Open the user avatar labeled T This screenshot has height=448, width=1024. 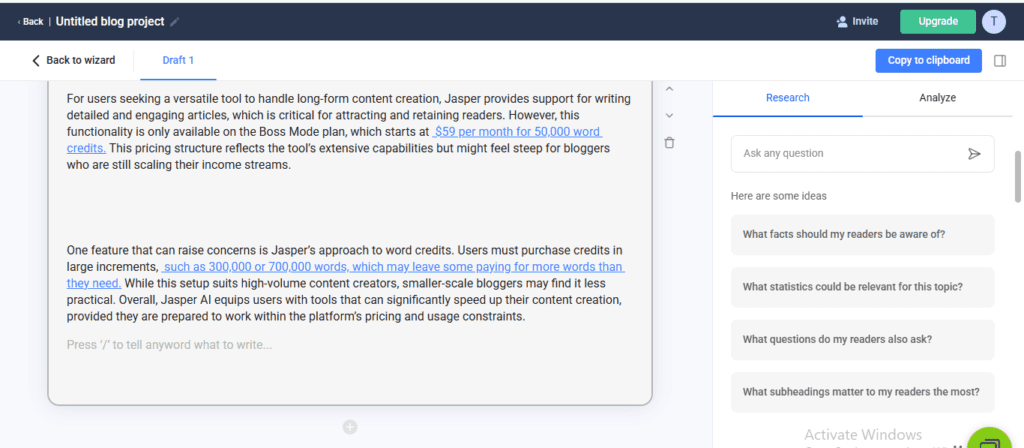tap(993, 22)
